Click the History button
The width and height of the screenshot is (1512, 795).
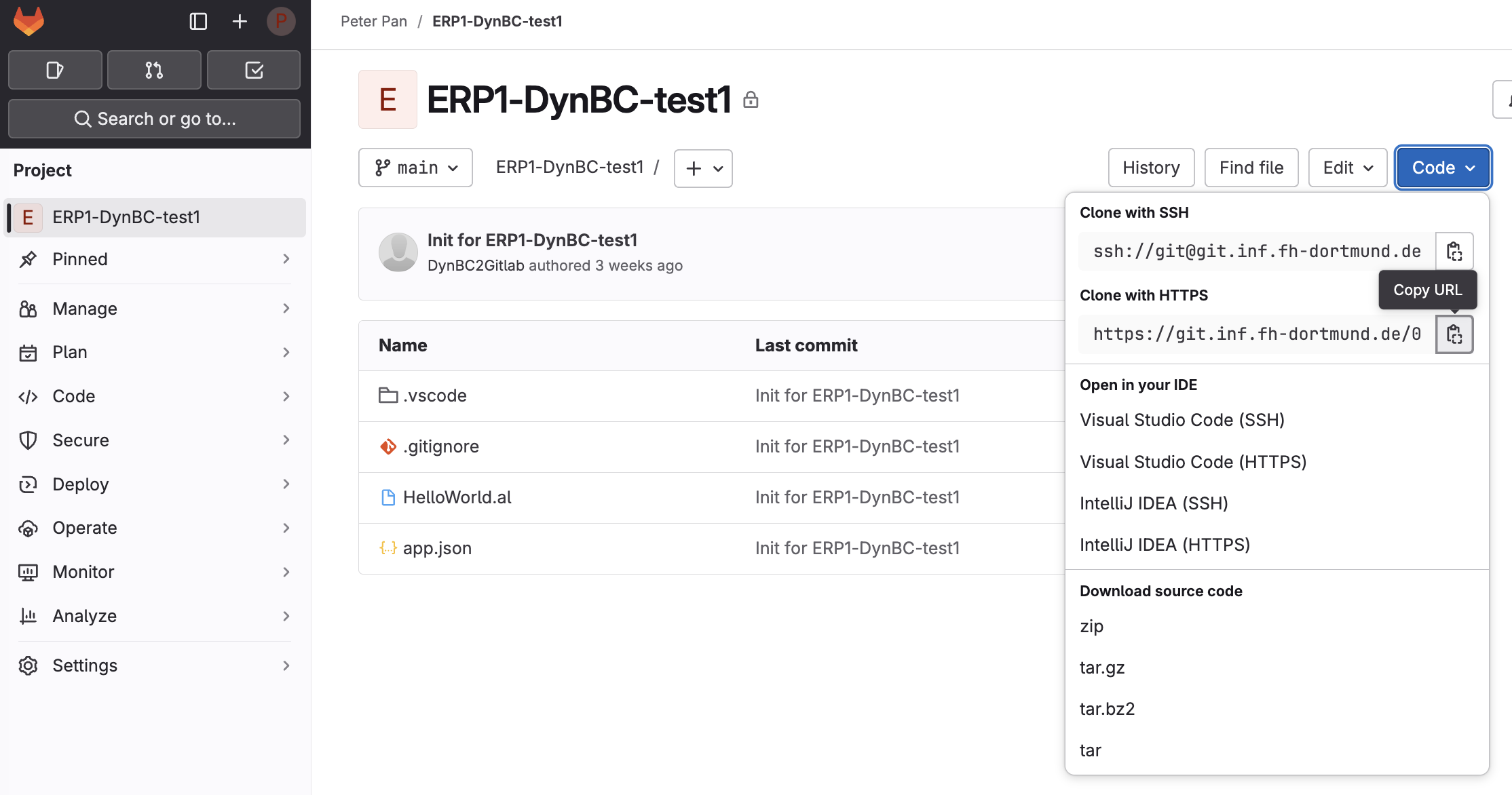pos(1151,168)
